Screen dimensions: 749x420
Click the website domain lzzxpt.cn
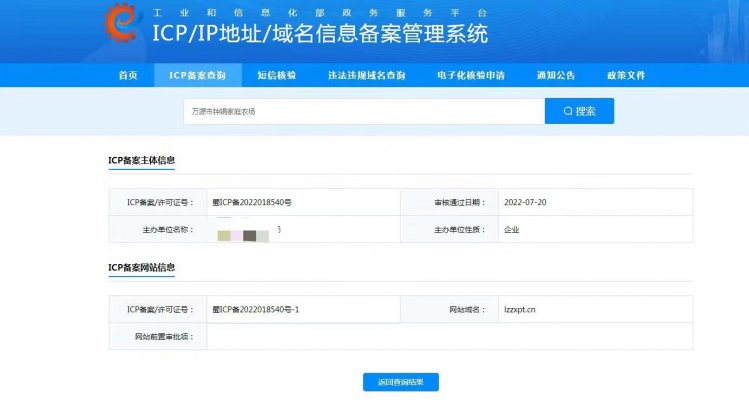point(520,310)
